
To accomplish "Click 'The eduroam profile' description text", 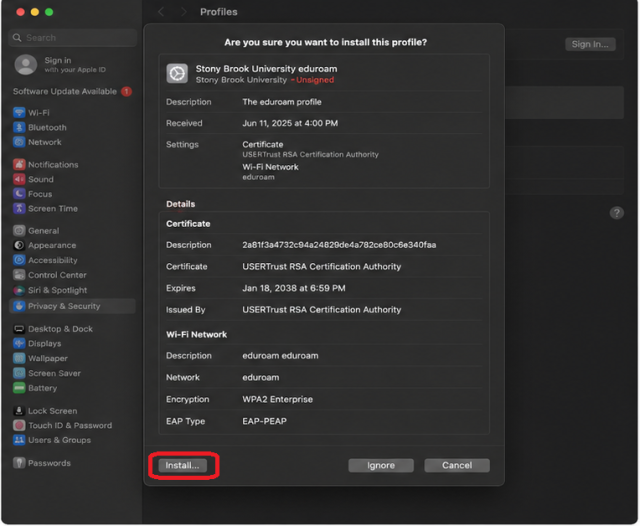I will 282,102.
